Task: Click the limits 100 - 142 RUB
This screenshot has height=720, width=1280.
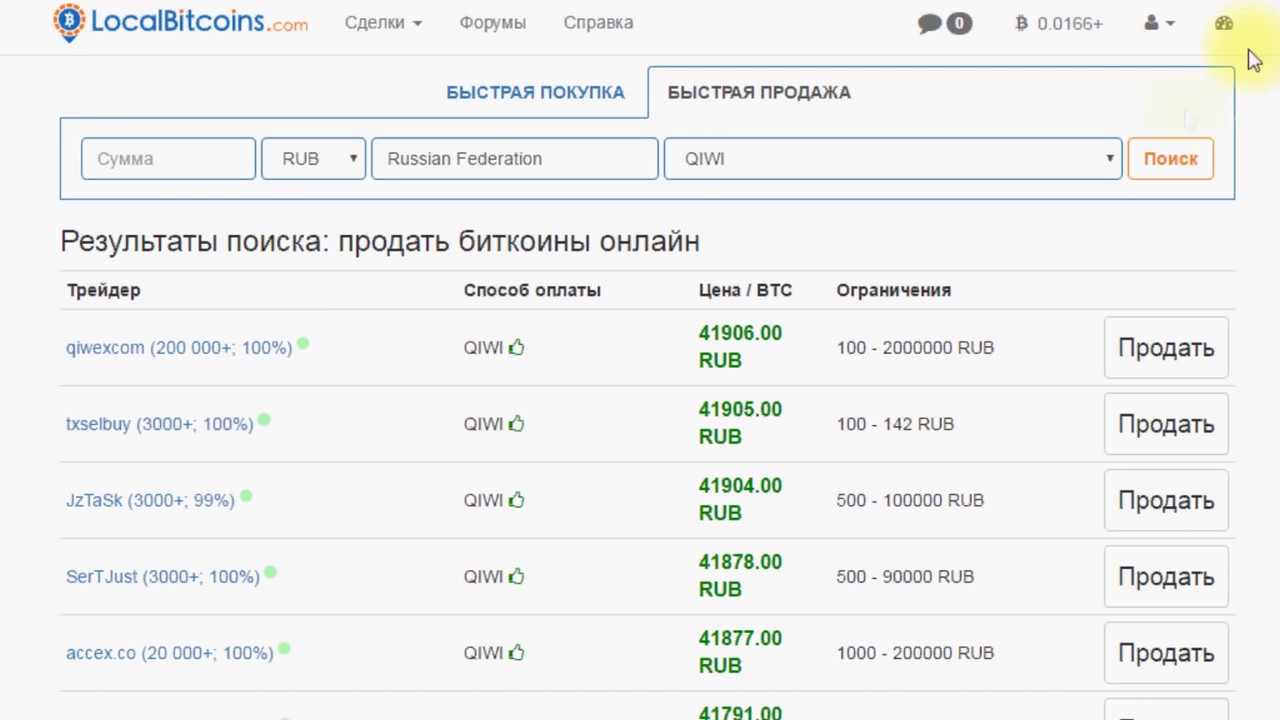Action: pos(895,424)
